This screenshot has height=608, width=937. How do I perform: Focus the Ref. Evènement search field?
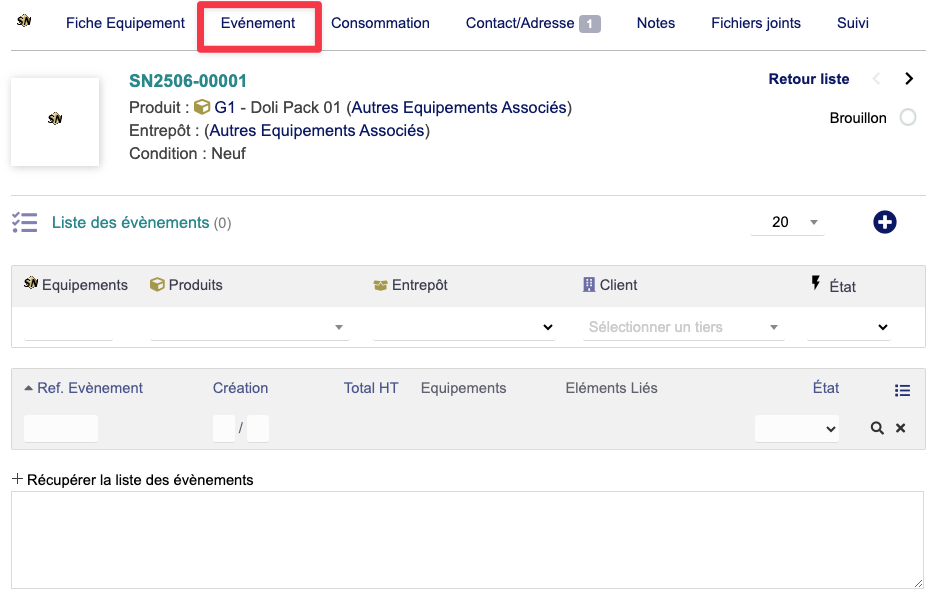(x=61, y=428)
